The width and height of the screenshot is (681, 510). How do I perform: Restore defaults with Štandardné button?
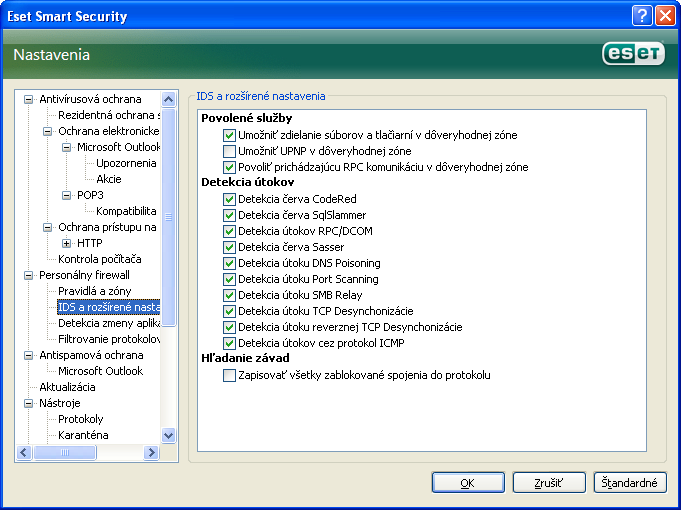coord(630,483)
